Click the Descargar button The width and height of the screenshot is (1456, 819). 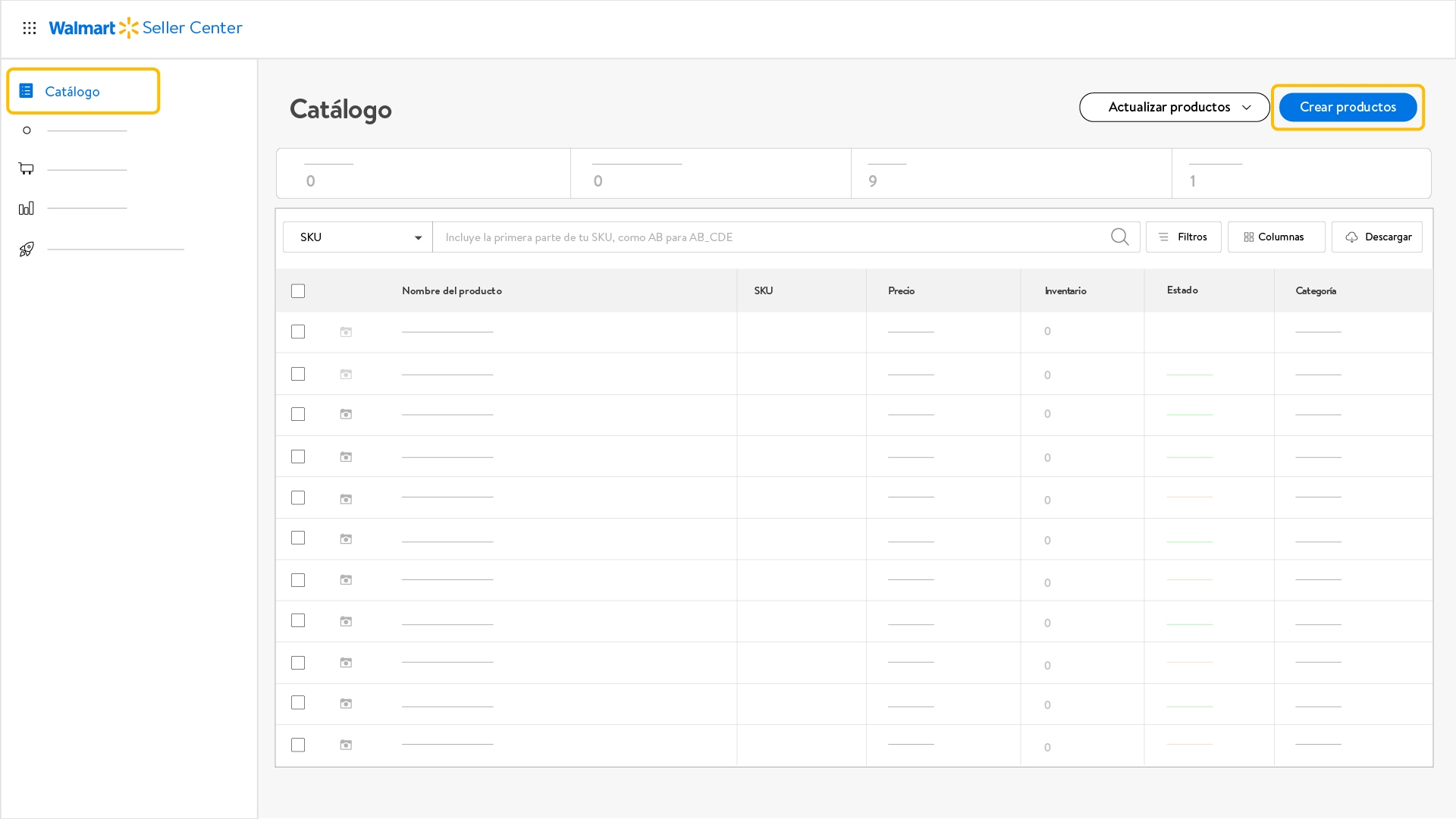point(1377,237)
